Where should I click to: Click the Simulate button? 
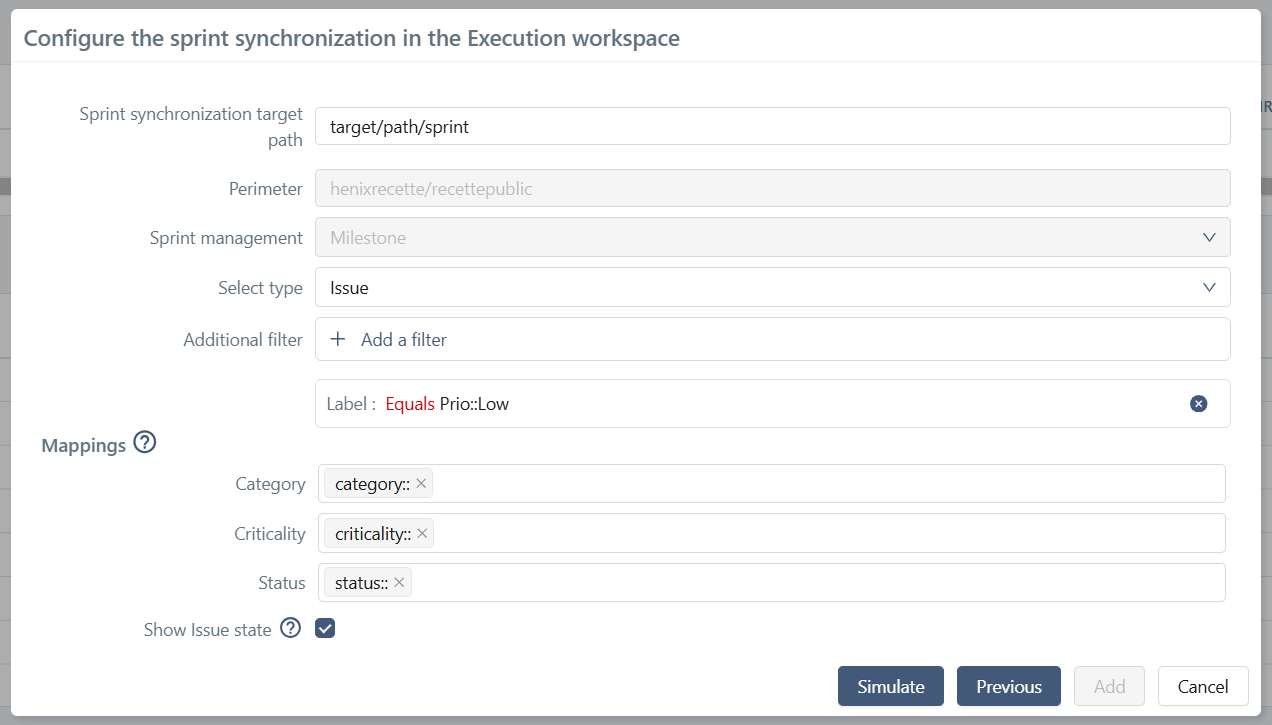tap(890, 686)
